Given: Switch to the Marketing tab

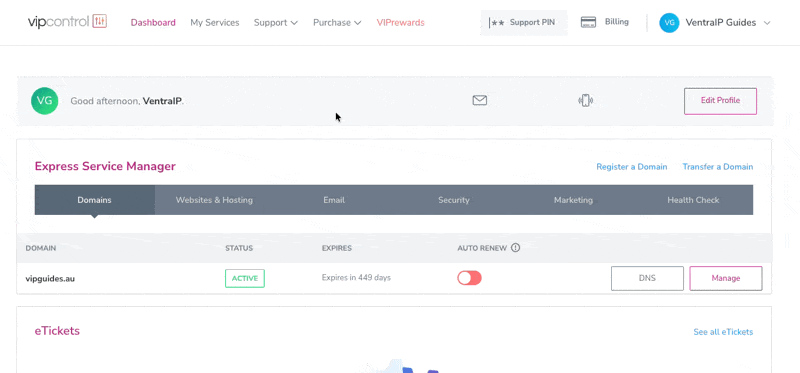Looking at the screenshot, I should [x=573, y=200].
